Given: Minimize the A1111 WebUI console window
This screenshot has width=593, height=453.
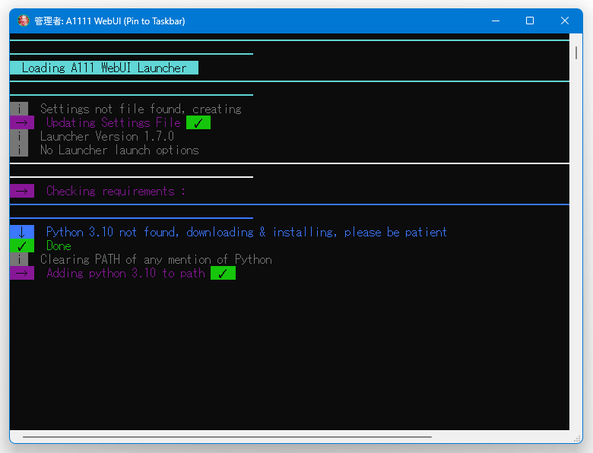Looking at the screenshot, I should click(495, 21).
